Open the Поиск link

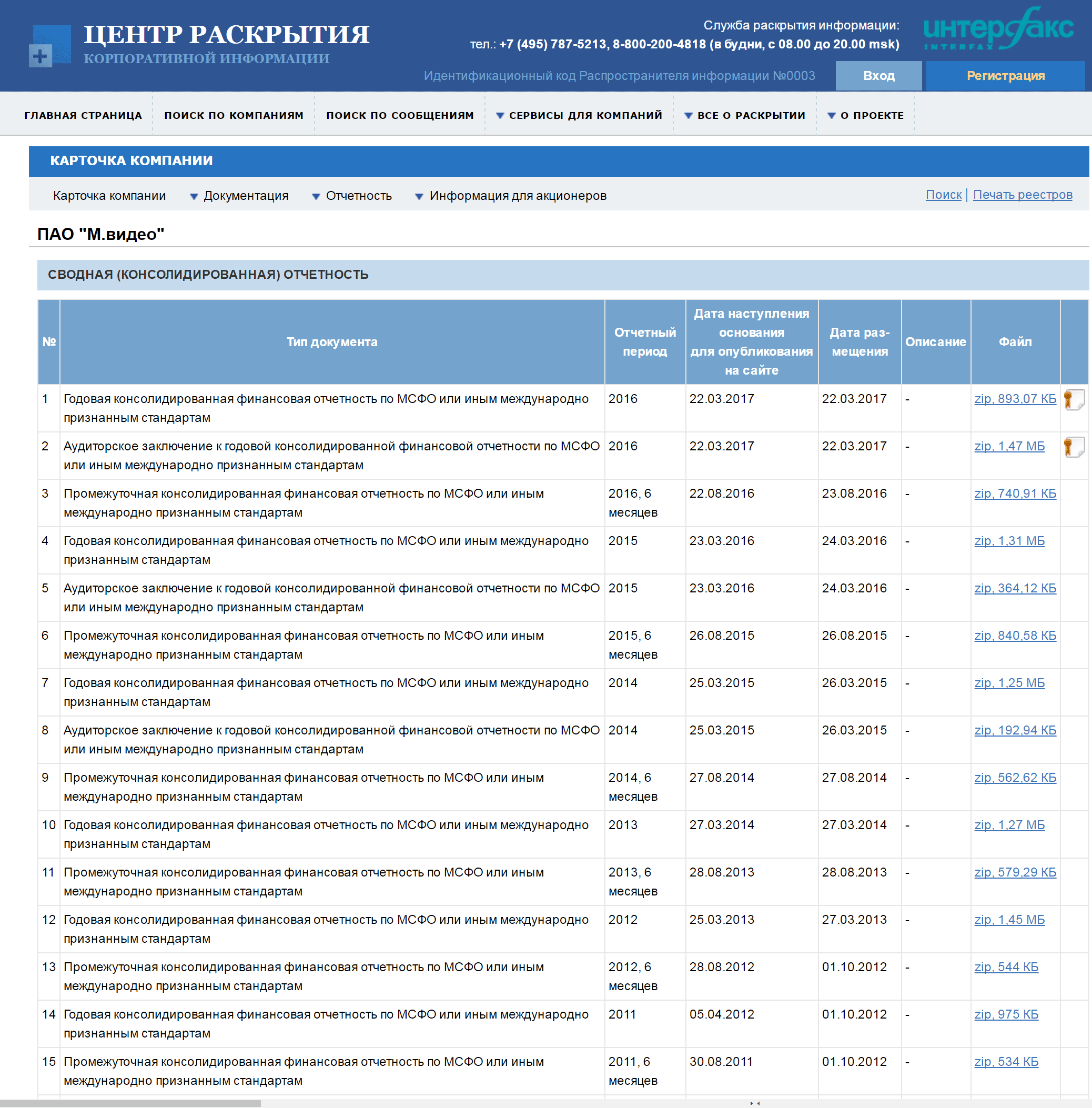pos(944,195)
